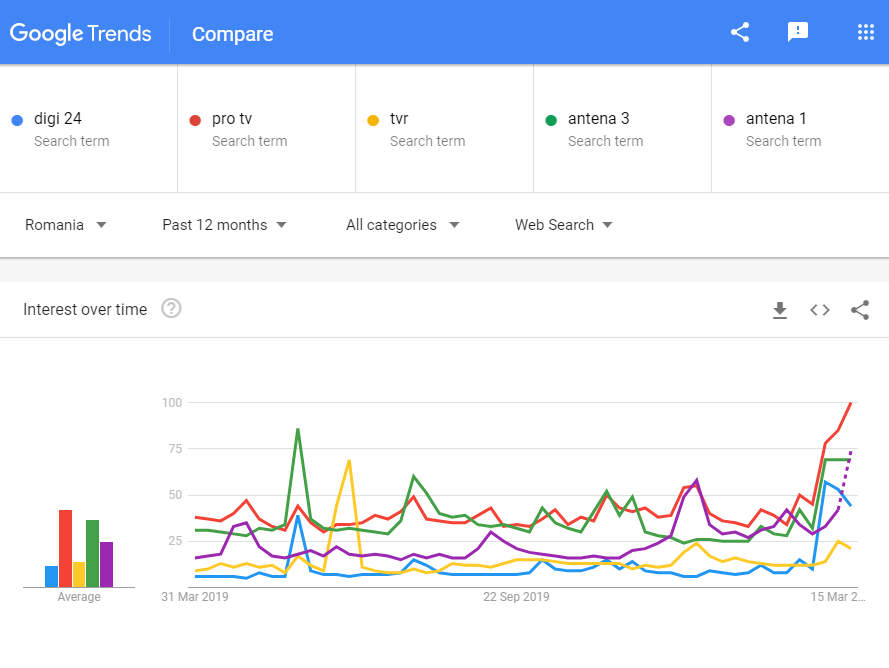
Task: Click the antena 1 search term card
Action: pos(800,128)
